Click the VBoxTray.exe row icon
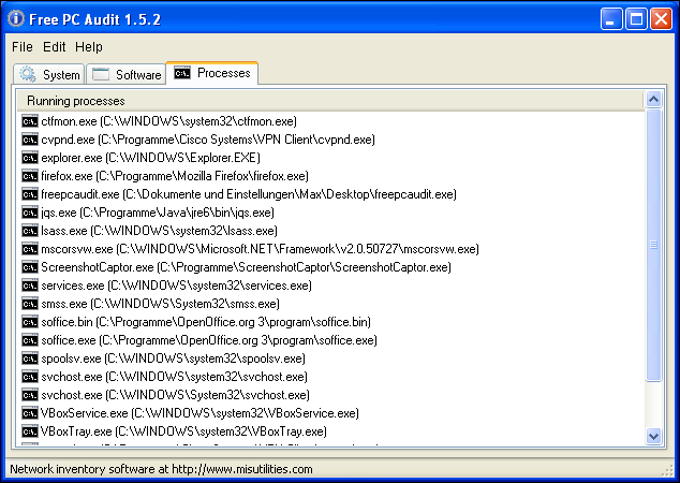The width and height of the screenshot is (680, 483). [x=30, y=431]
